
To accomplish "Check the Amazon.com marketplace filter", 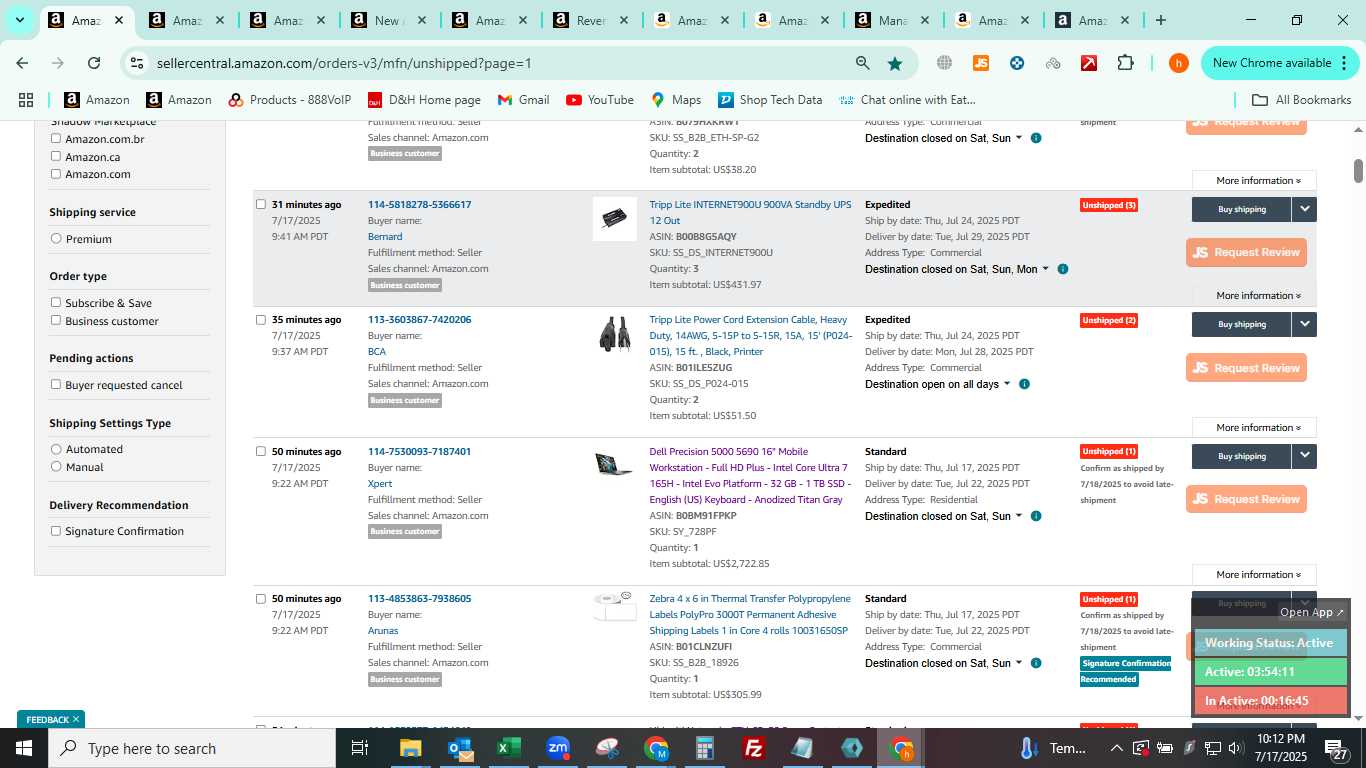I will click(x=56, y=174).
